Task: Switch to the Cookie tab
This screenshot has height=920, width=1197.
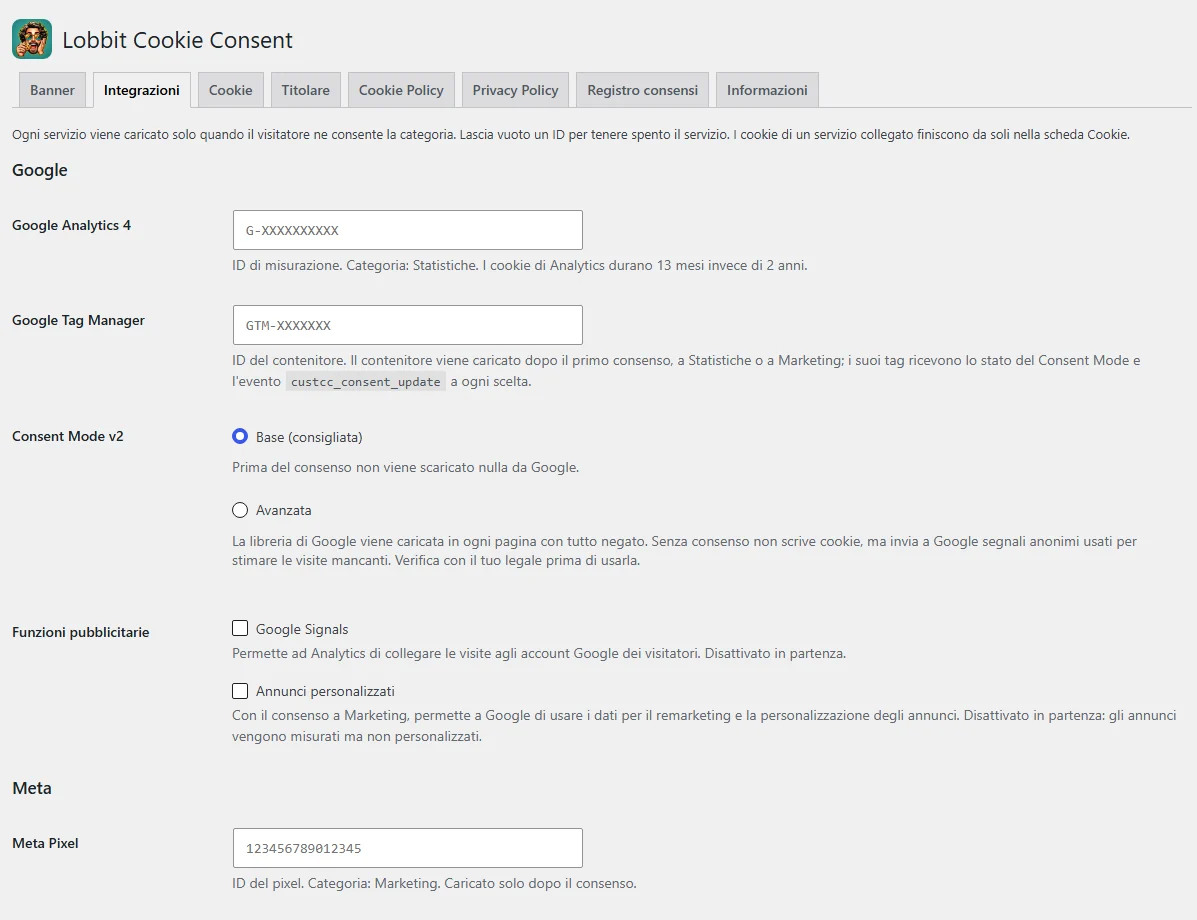Action: (x=231, y=90)
